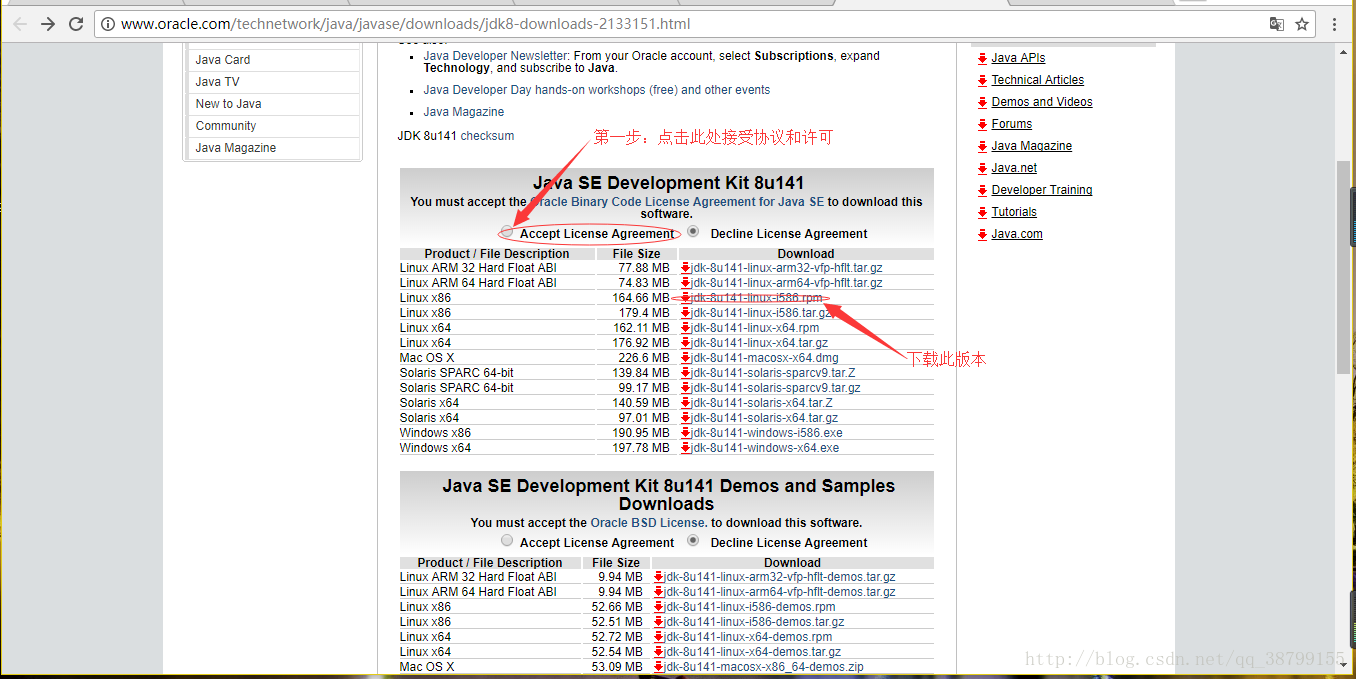Reload the page with refresh icon
The image size is (1356, 679).
(x=76, y=24)
